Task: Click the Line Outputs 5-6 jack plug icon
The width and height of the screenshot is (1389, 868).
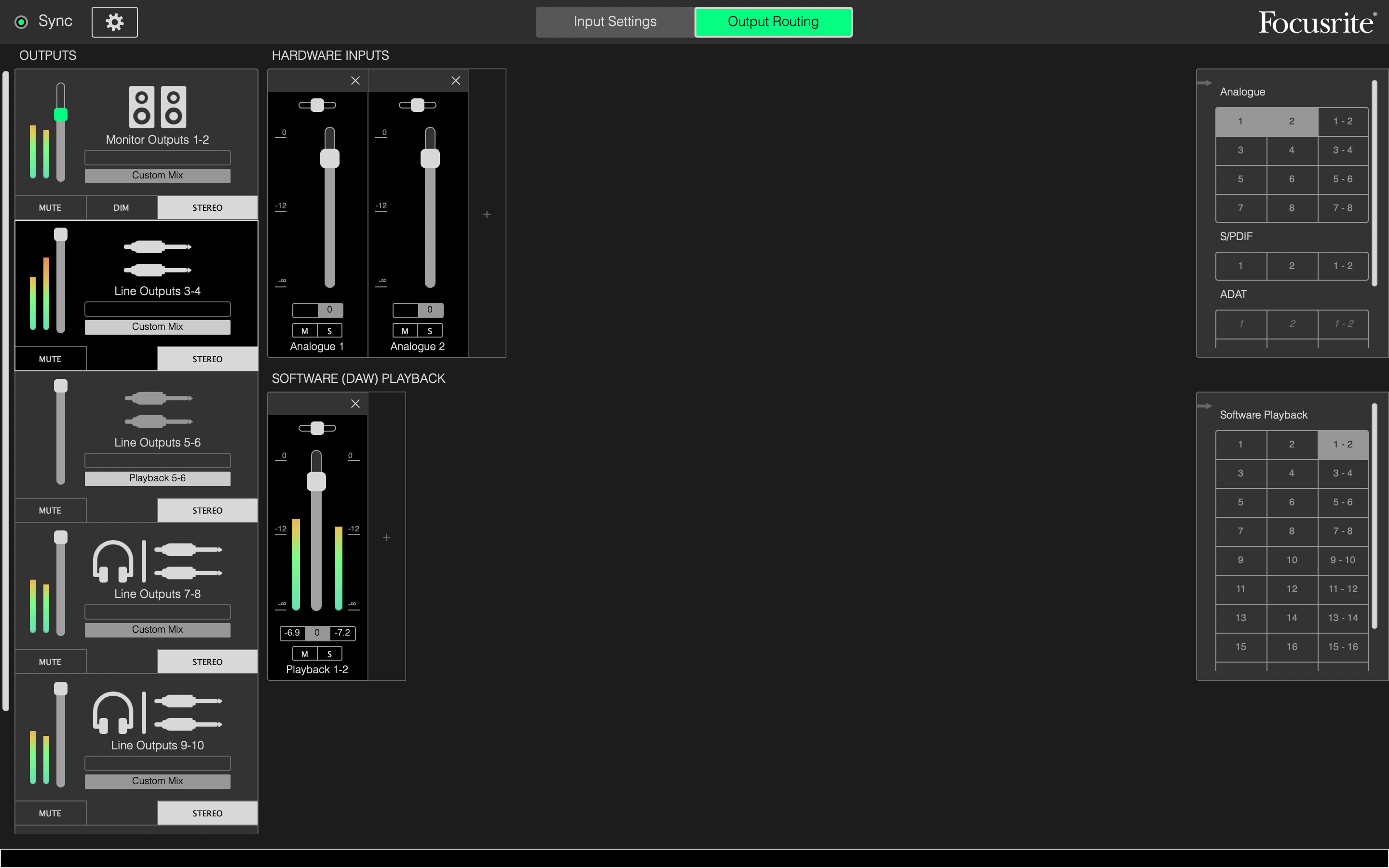Action: tap(157, 410)
